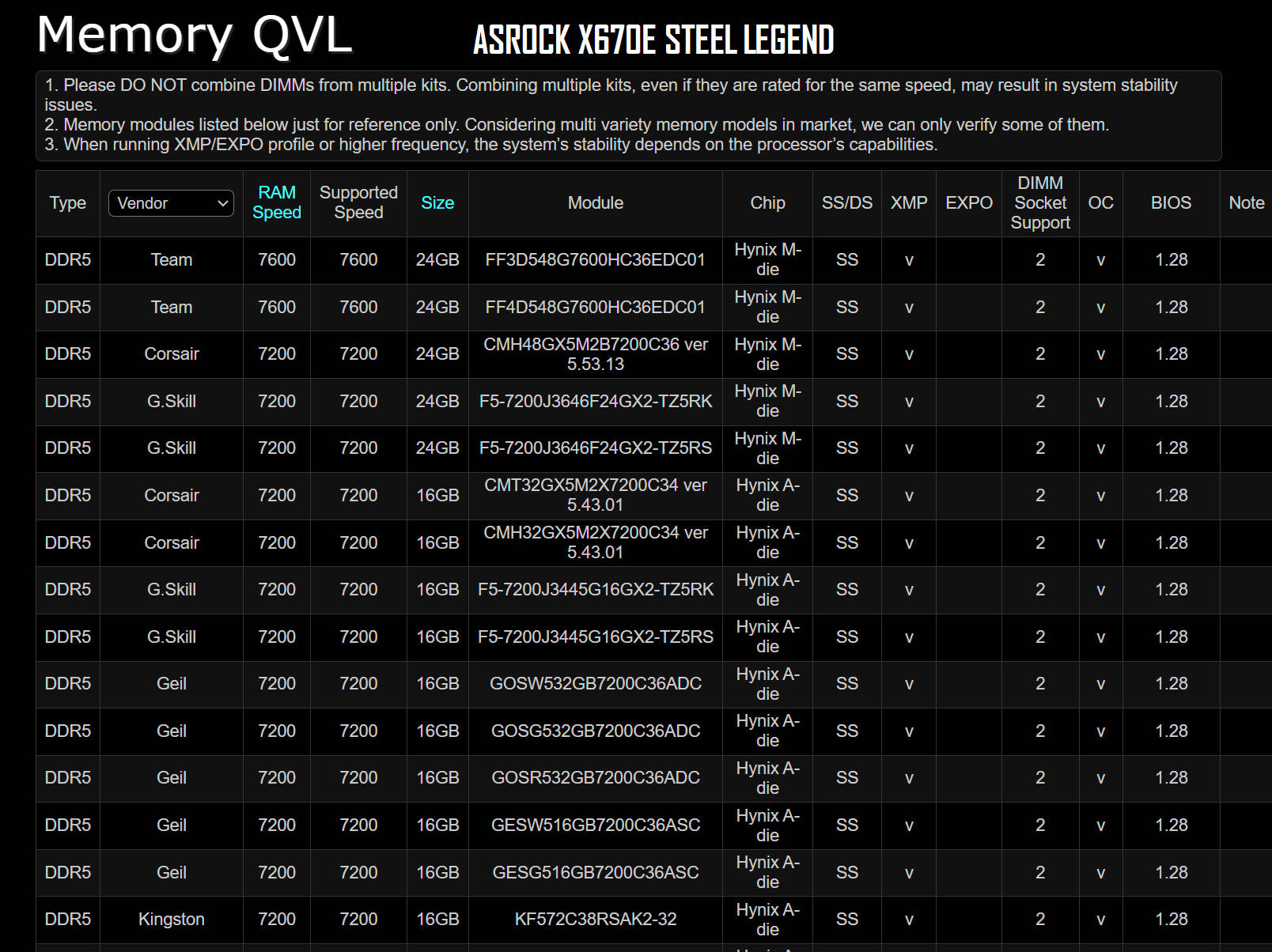Click Hynix M-die chip in FF4D548G7600HC36EDC01 row
Screen dimensions: 1272x952
pos(767,308)
